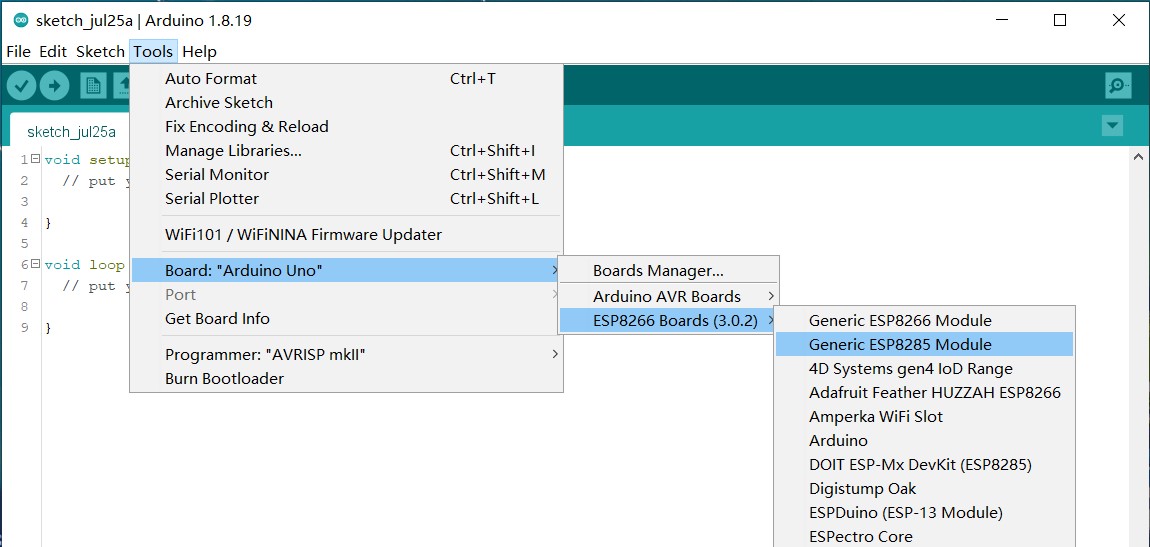Image resolution: width=1150 pixels, height=547 pixels.
Task: Click the Upload arrow toolbar icon
Action: coord(54,86)
